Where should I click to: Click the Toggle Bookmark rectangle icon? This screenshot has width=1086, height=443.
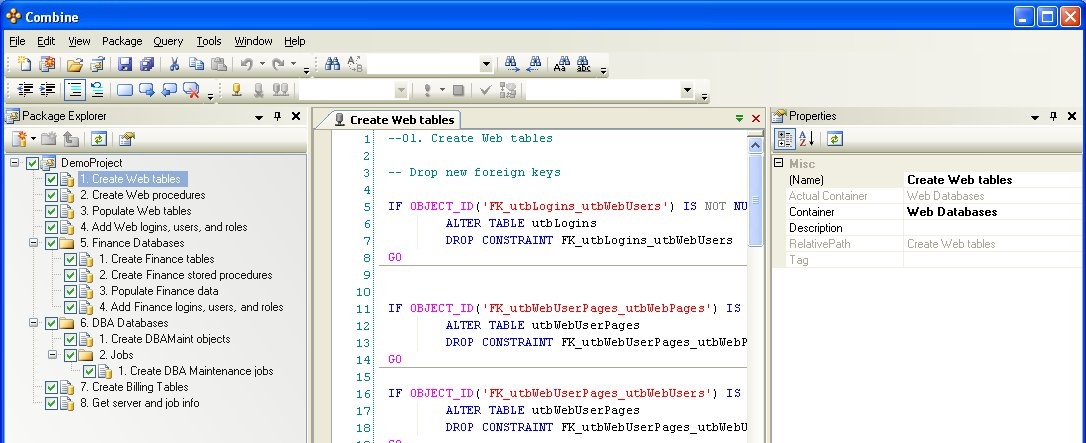[125, 90]
